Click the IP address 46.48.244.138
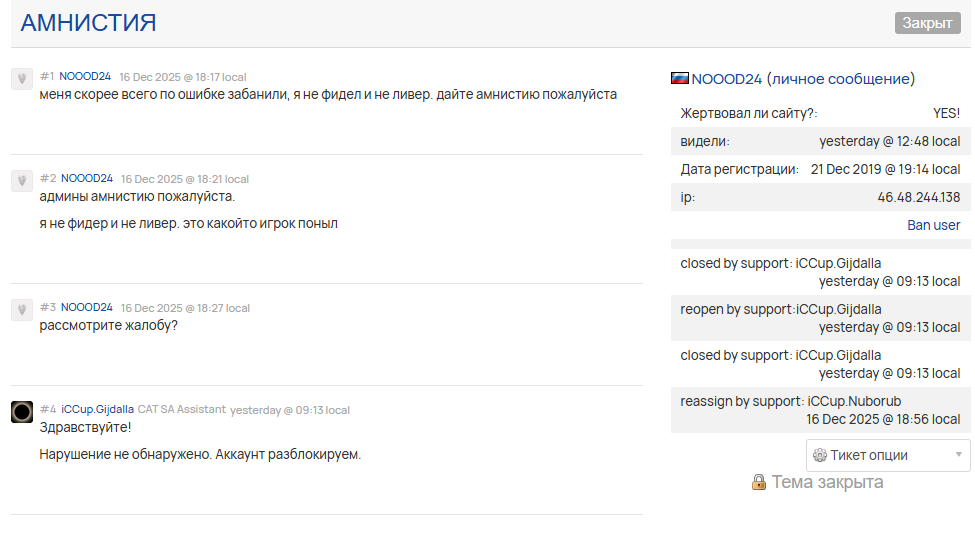Viewport: 975px width, 546px height. 918,197
